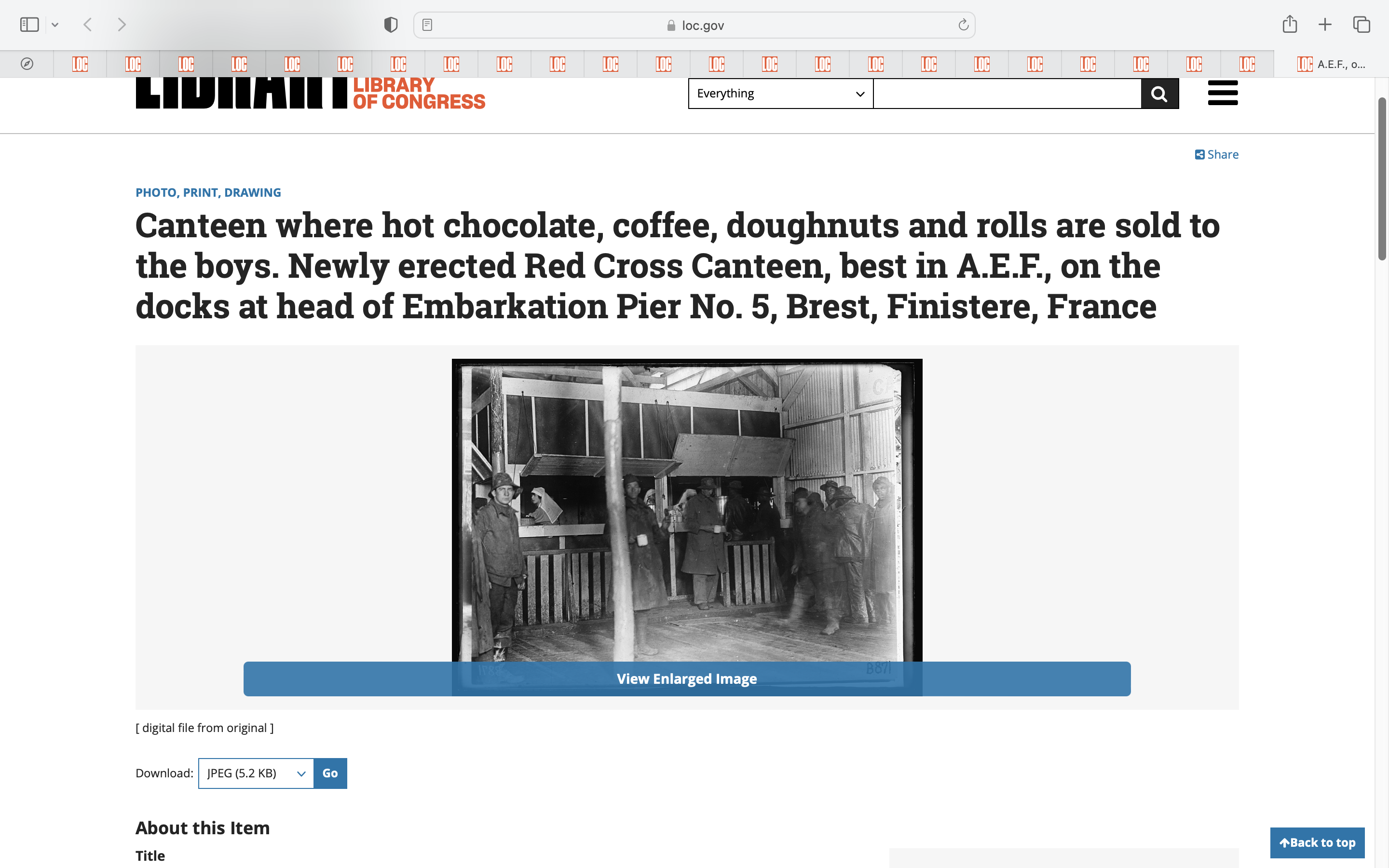
Task: Click the privacy shield icon
Action: [390, 25]
